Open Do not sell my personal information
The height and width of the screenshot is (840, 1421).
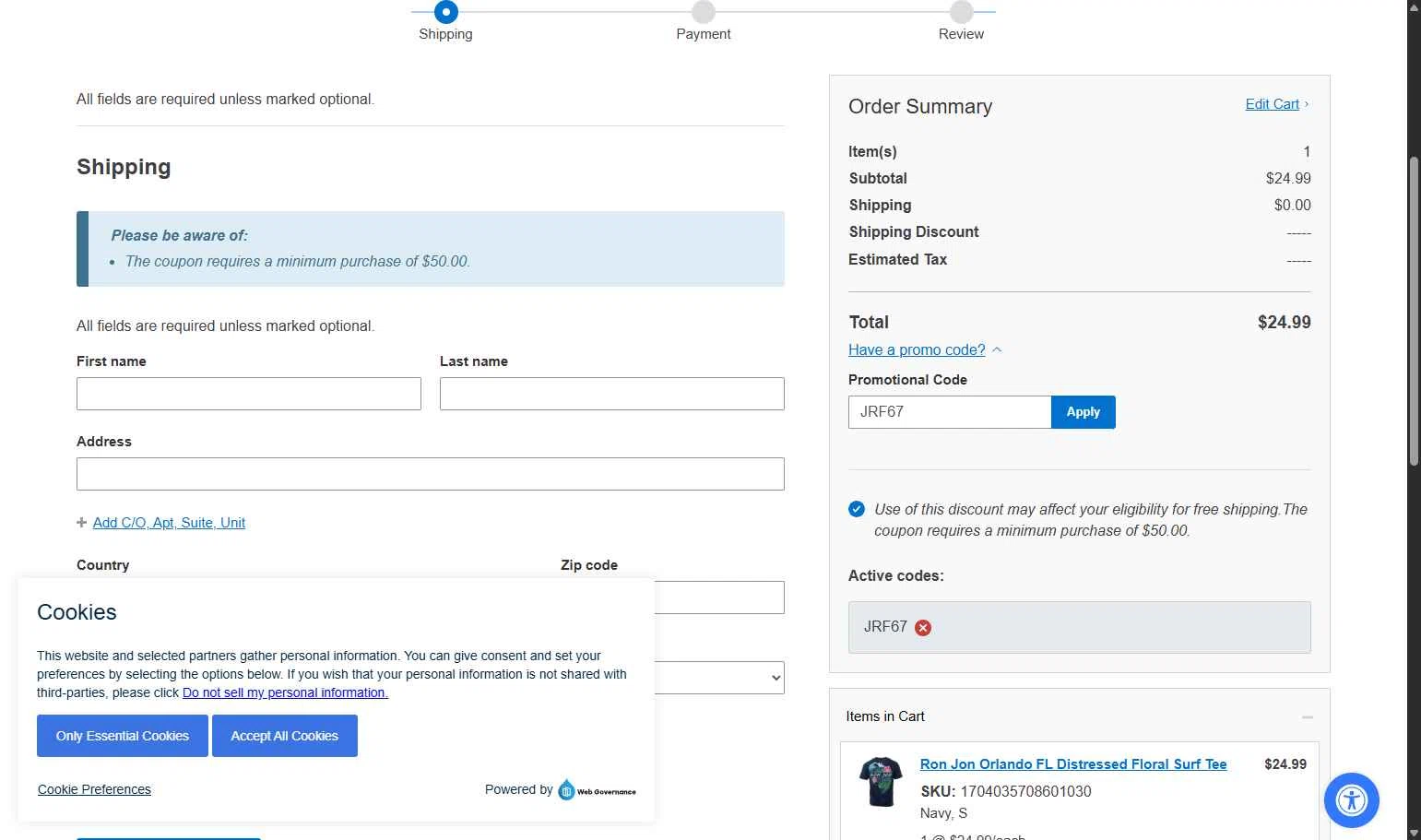[285, 692]
